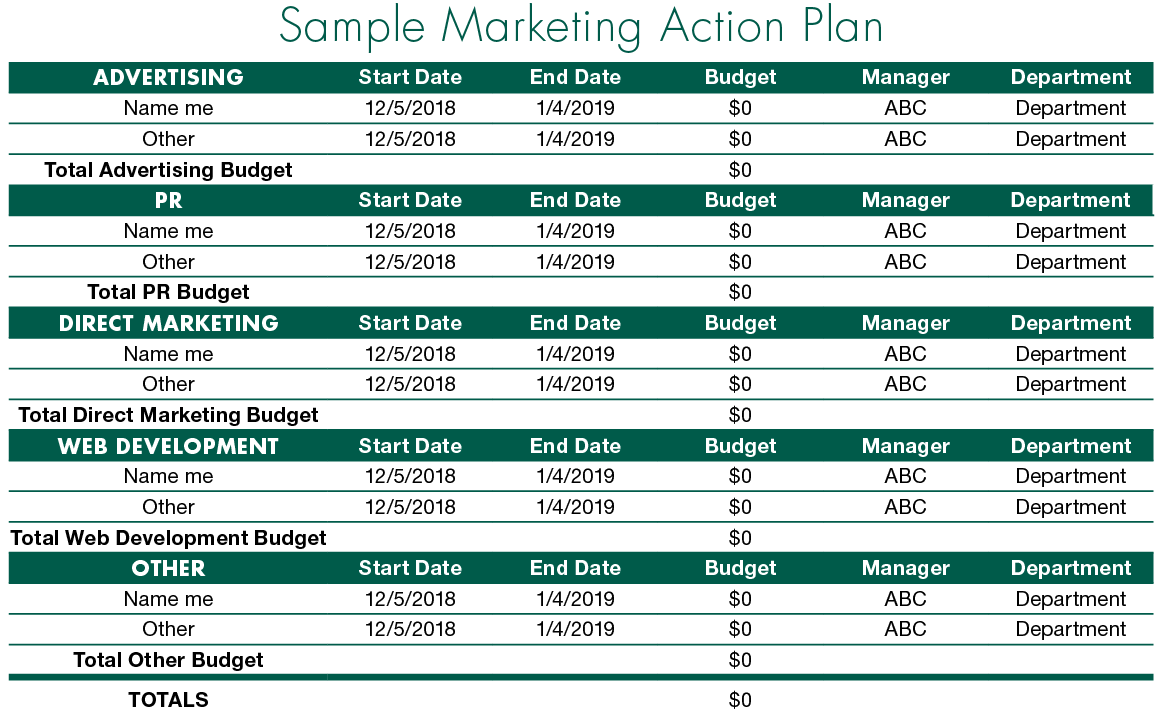This screenshot has height=719, width=1164.
Task: Click Total PR Budget amount cell
Action: pos(740,292)
